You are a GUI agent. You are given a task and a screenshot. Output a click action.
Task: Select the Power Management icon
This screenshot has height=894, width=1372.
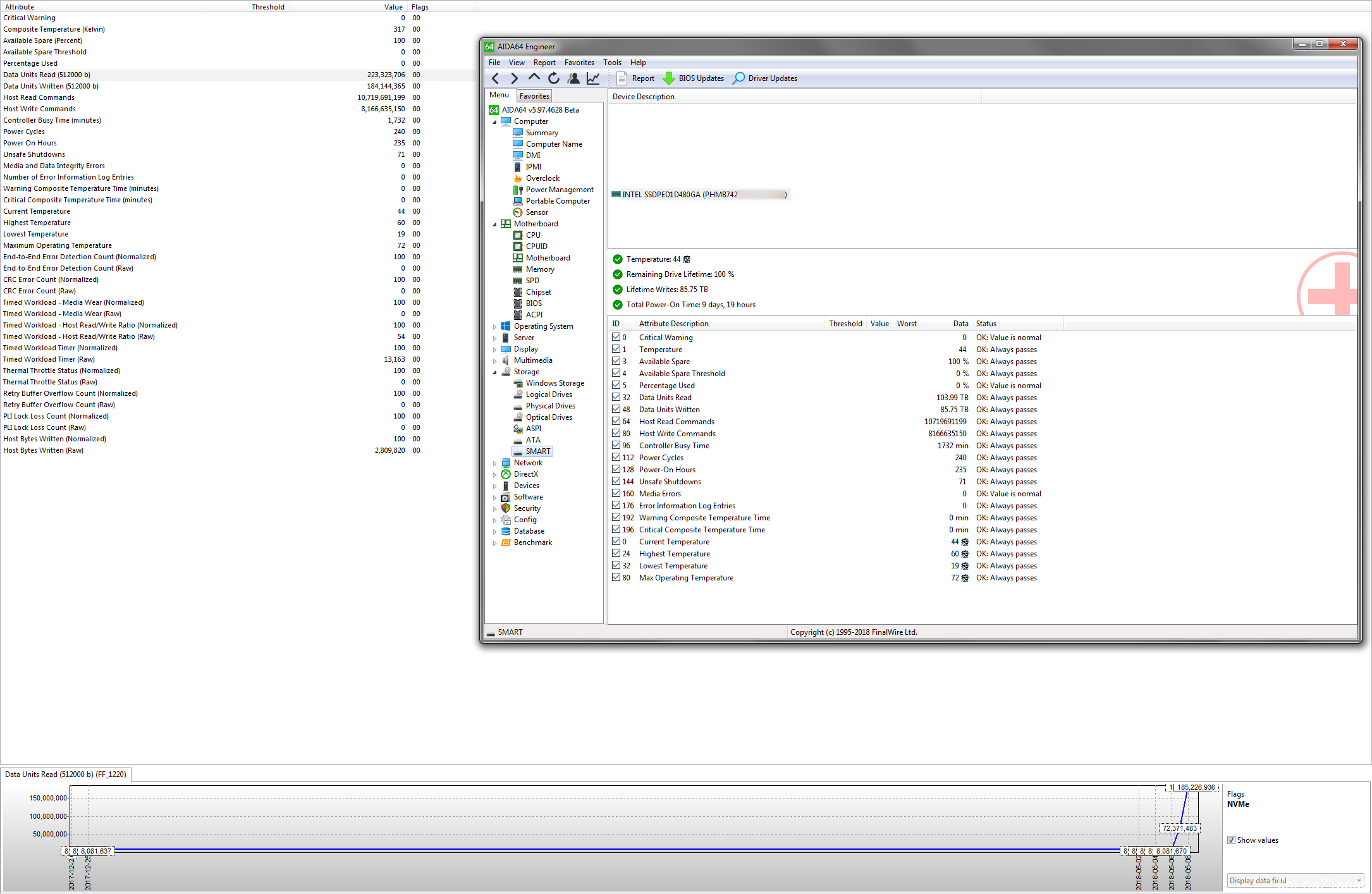coord(518,190)
